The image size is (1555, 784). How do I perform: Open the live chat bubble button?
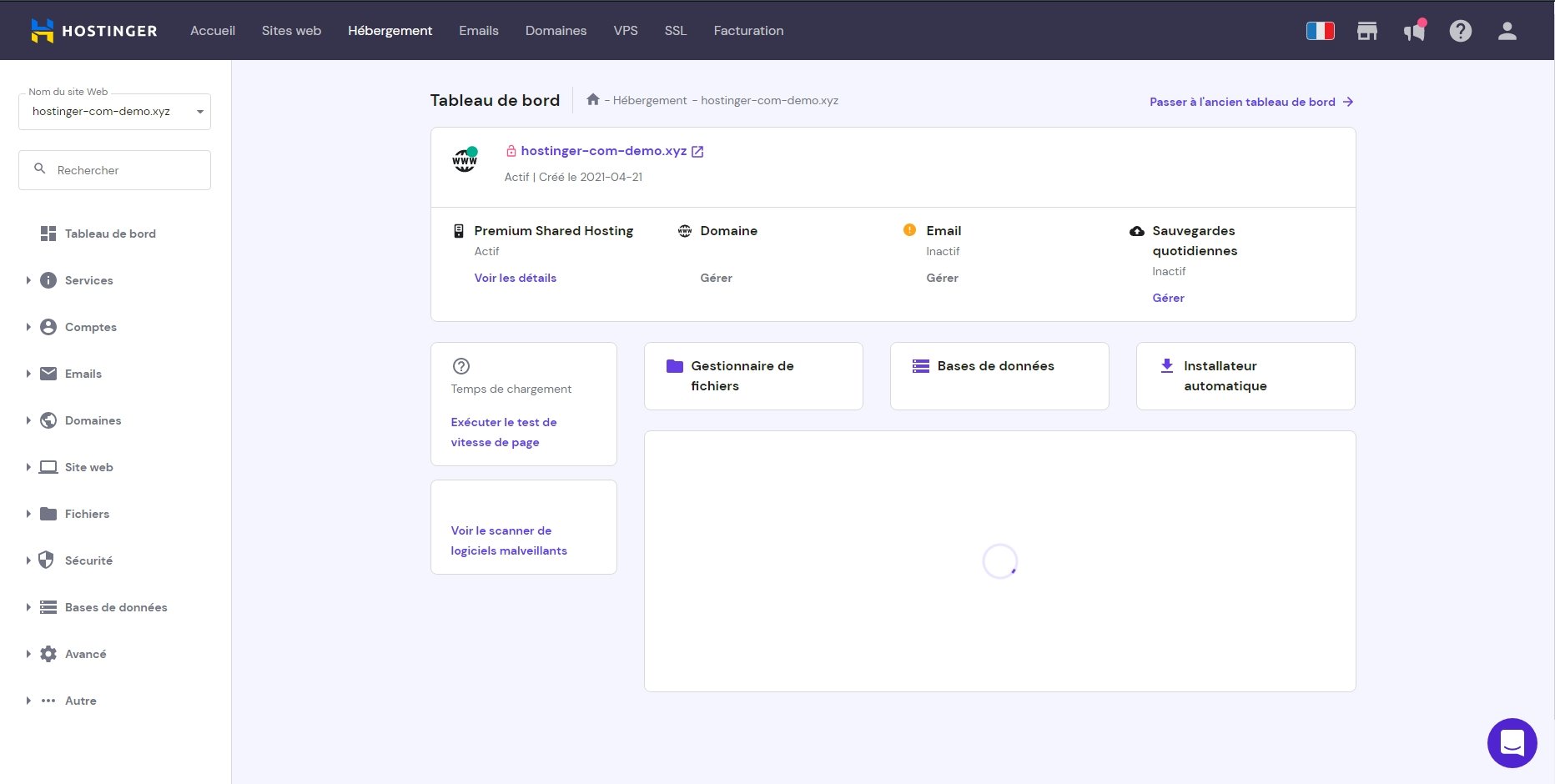(1512, 742)
